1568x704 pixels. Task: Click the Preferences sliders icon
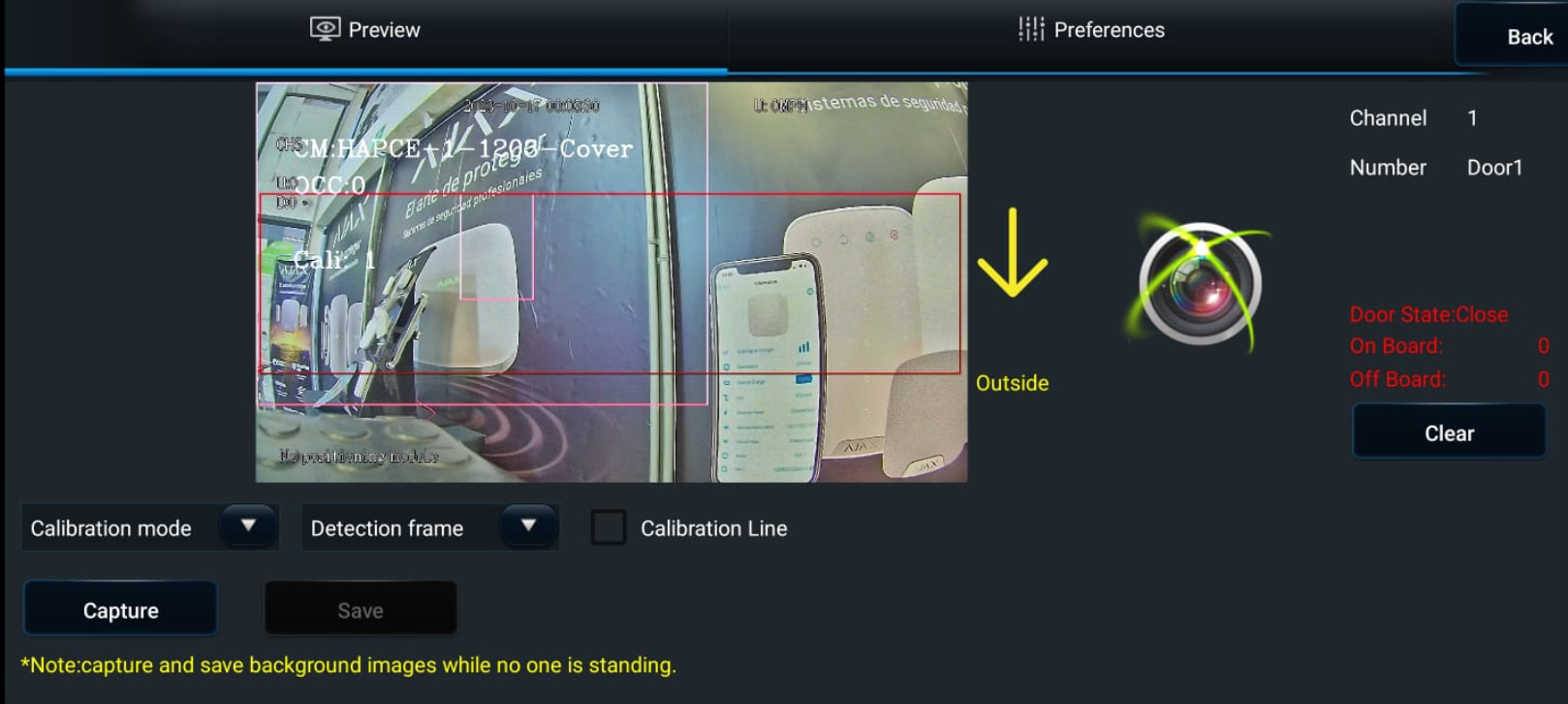(1031, 29)
